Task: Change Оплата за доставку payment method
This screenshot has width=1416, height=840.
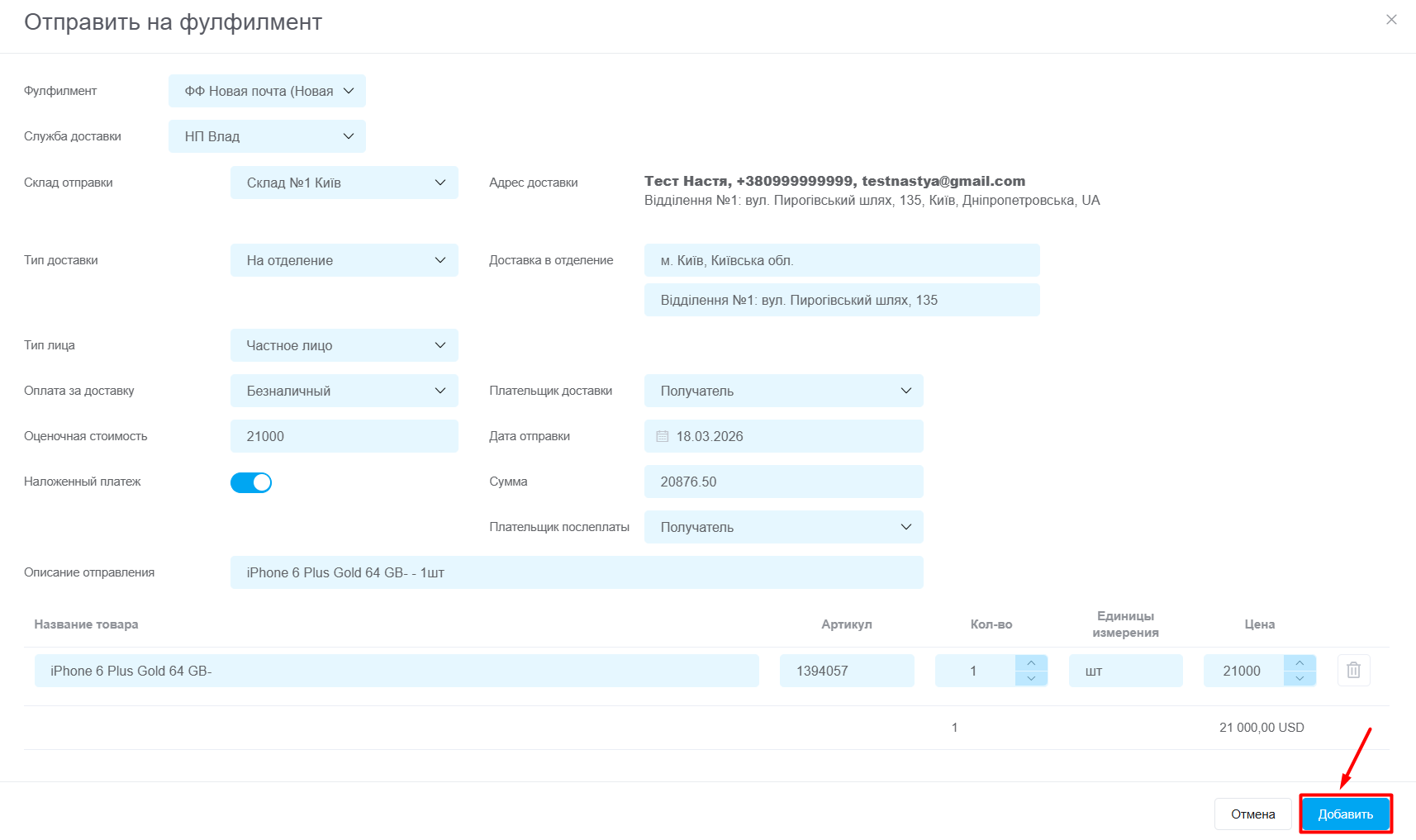Action: coord(344,391)
